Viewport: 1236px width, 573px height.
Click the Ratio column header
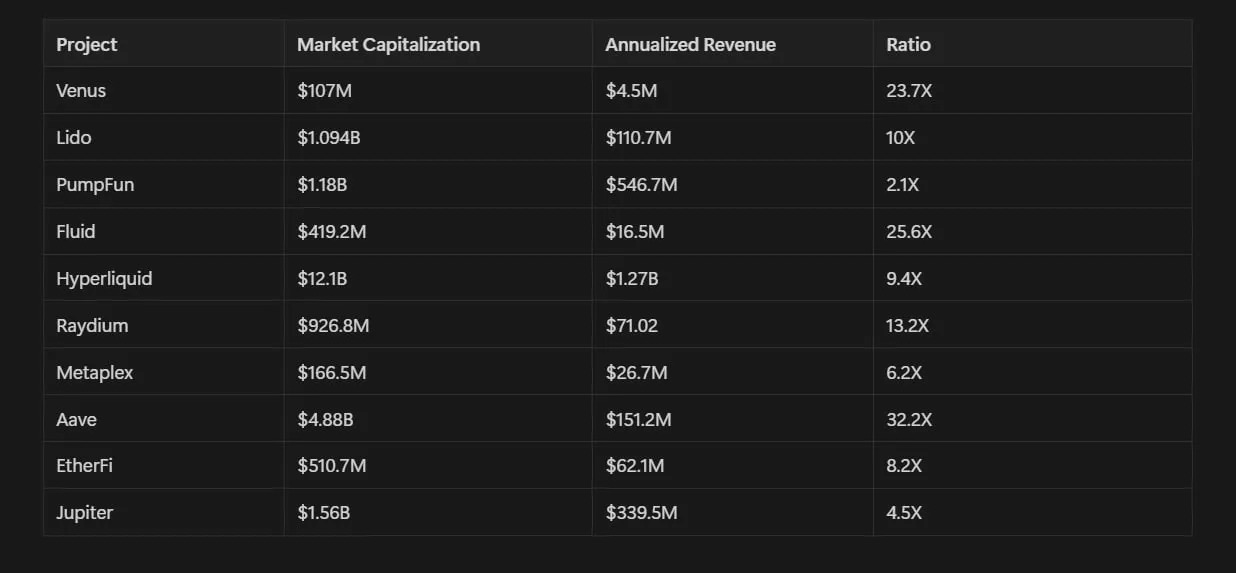click(908, 44)
